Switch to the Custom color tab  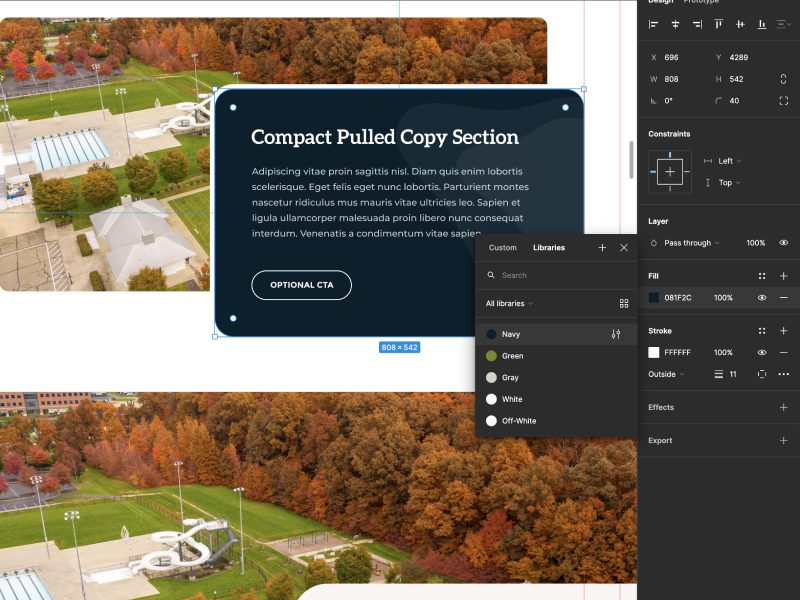tap(503, 247)
